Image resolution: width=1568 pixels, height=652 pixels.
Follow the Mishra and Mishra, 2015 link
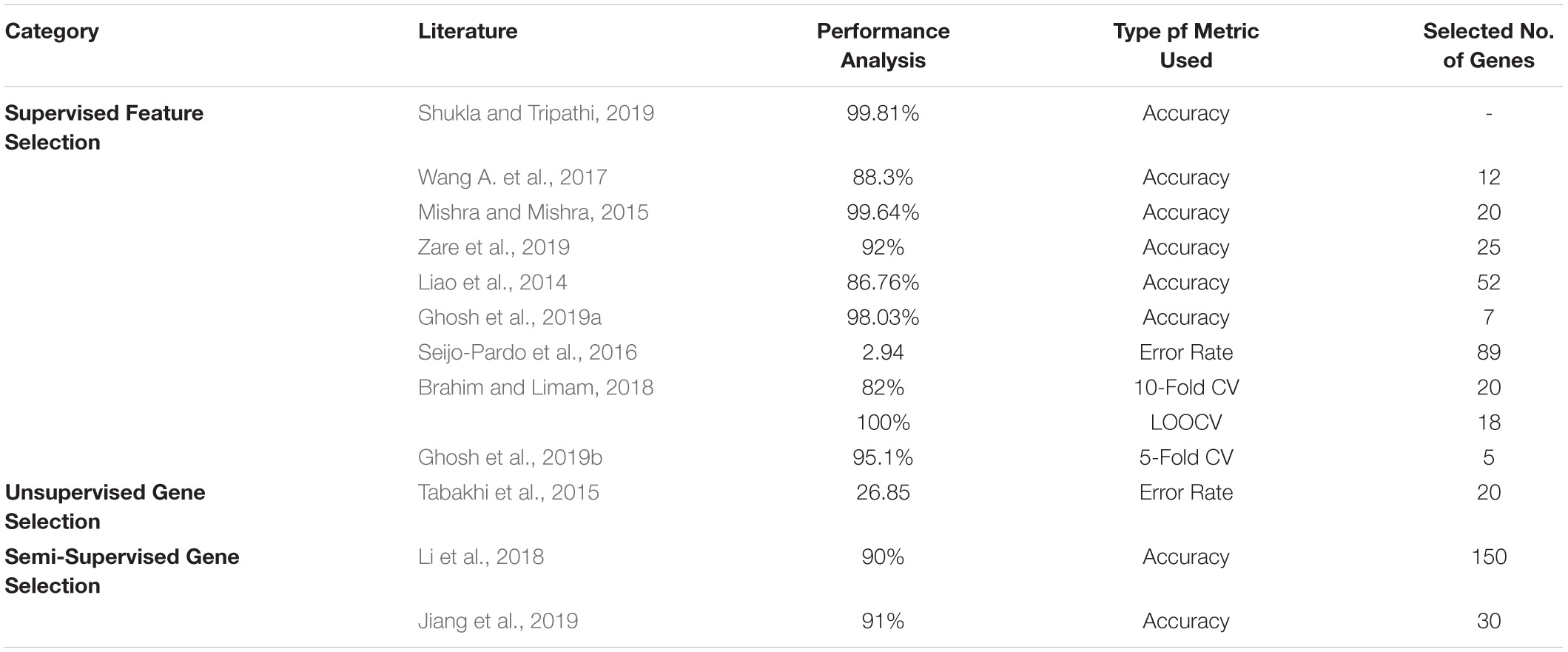click(533, 212)
